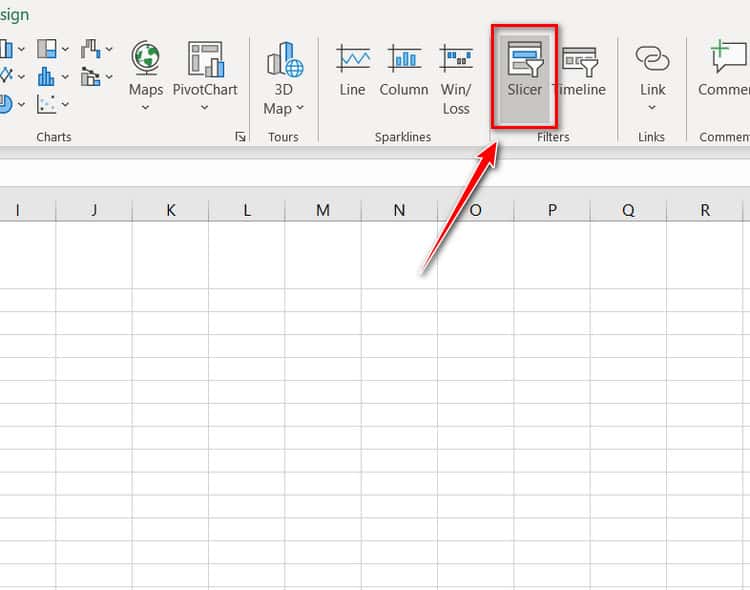Insert a Slicer filter
This screenshot has height=590, width=750.
point(524,77)
